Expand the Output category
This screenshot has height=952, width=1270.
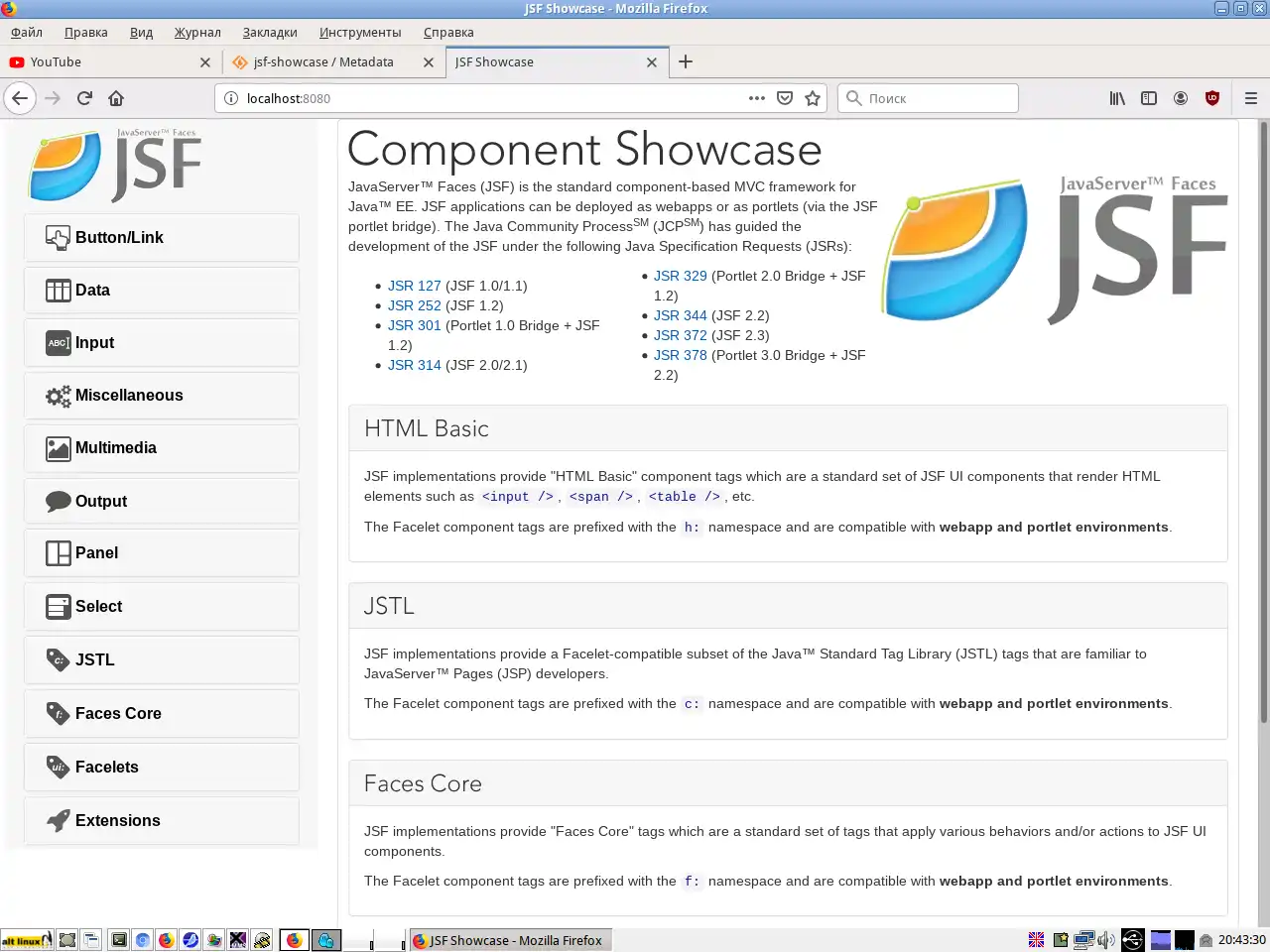(x=162, y=502)
